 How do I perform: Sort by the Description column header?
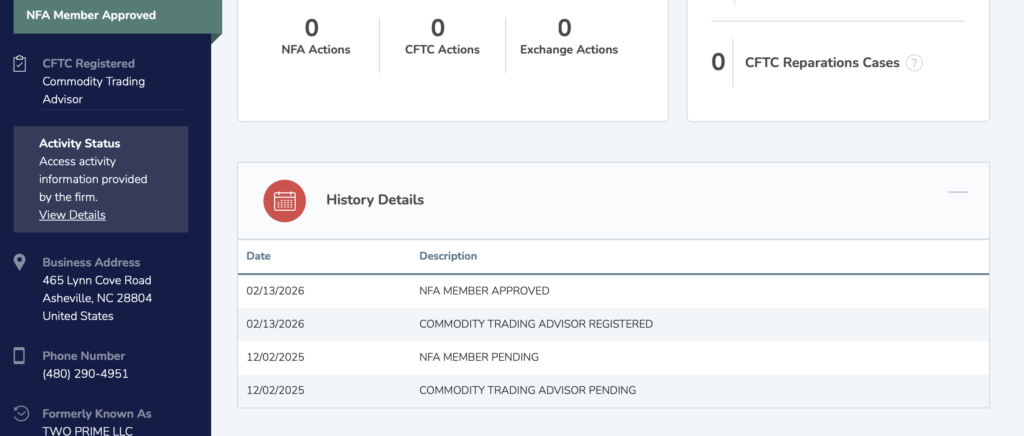point(448,256)
